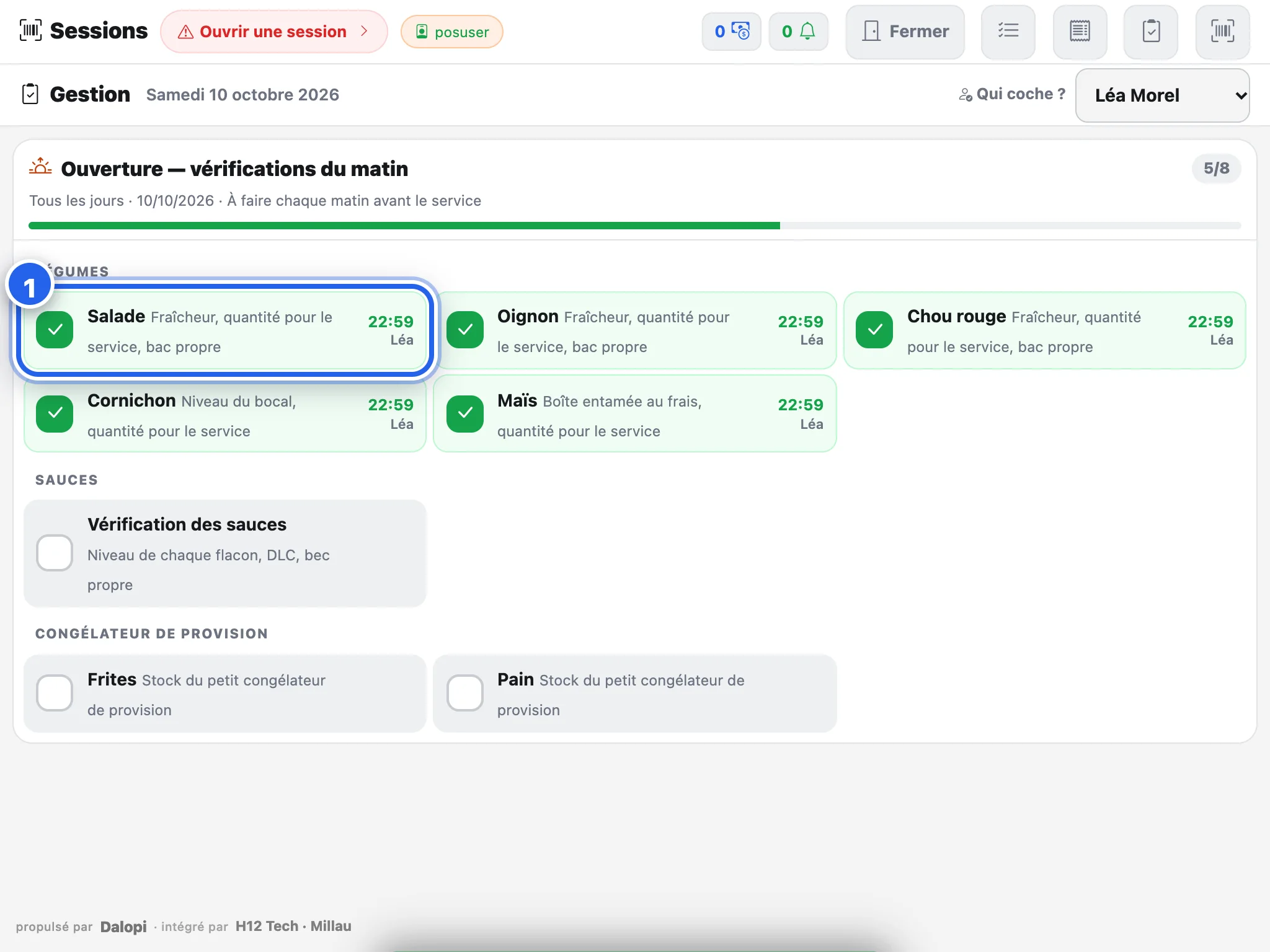Image resolution: width=1270 pixels, height=952 pixels.
Task: Uncheck the Chou rouge checkbox
Action: tap(874, 330)
